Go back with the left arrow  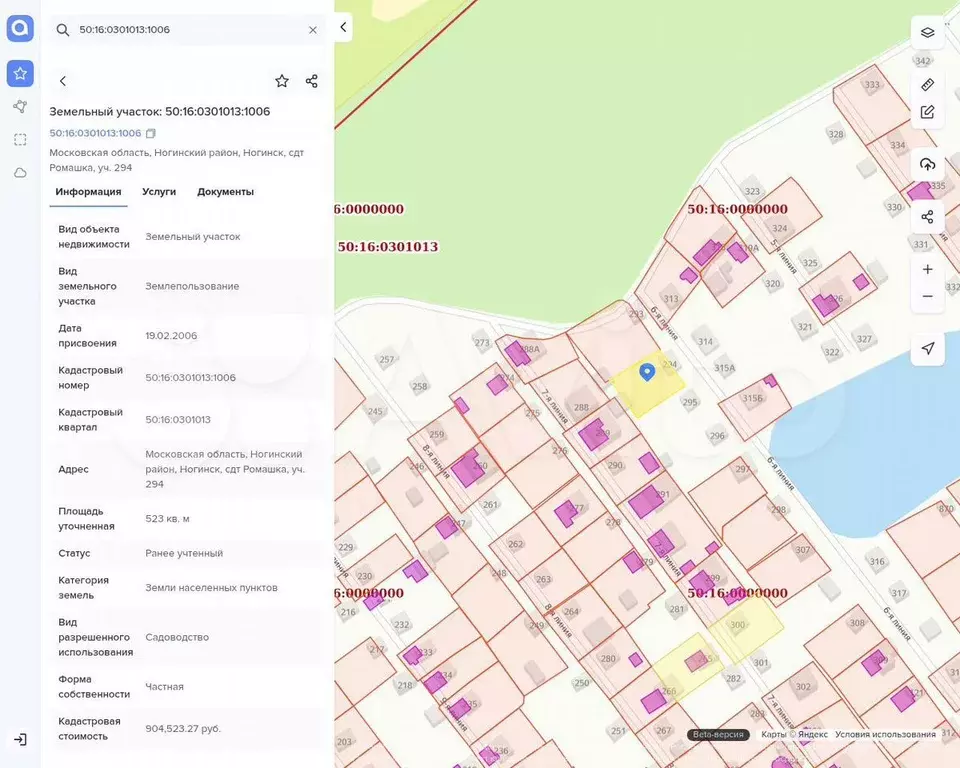click(62, 81)
